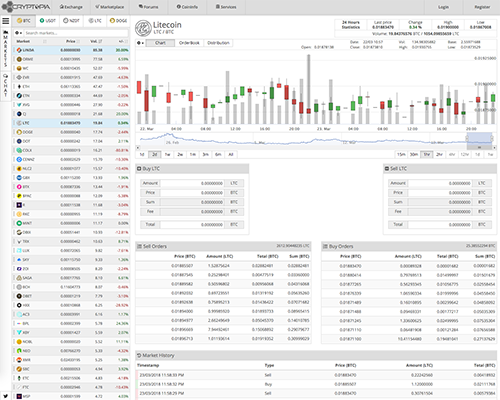500x400 pixels.
Task: Open the DOGE market row in list
Action: (71, 132)
